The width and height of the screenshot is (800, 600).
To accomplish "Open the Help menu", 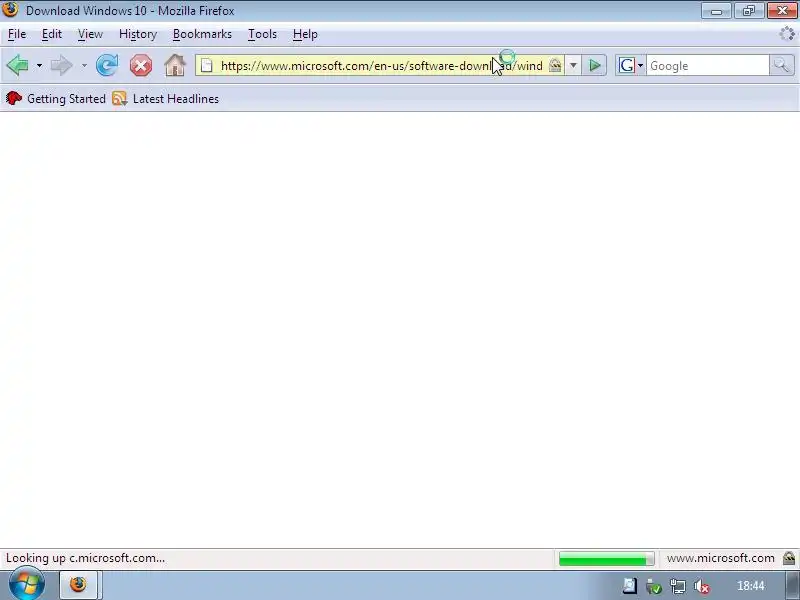I will click(305, 34).
